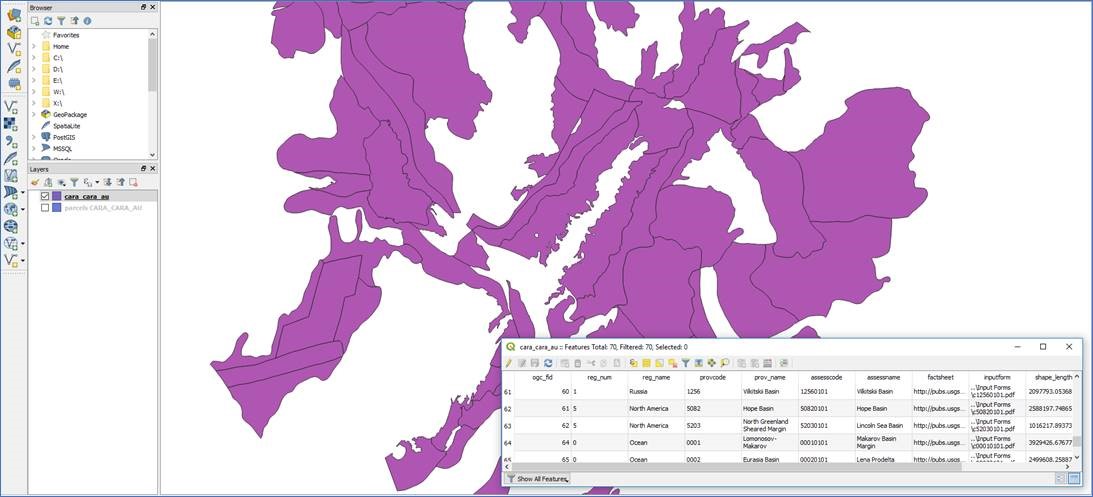Image resolution: width=1093 pixels, height=497 pixels.
Task: Switch attribute table to table view
Action: (1073, 478)
